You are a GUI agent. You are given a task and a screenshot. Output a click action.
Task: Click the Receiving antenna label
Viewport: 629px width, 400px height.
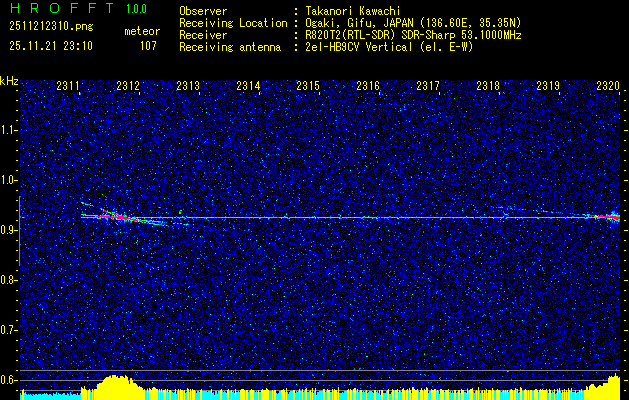[230, 47]
